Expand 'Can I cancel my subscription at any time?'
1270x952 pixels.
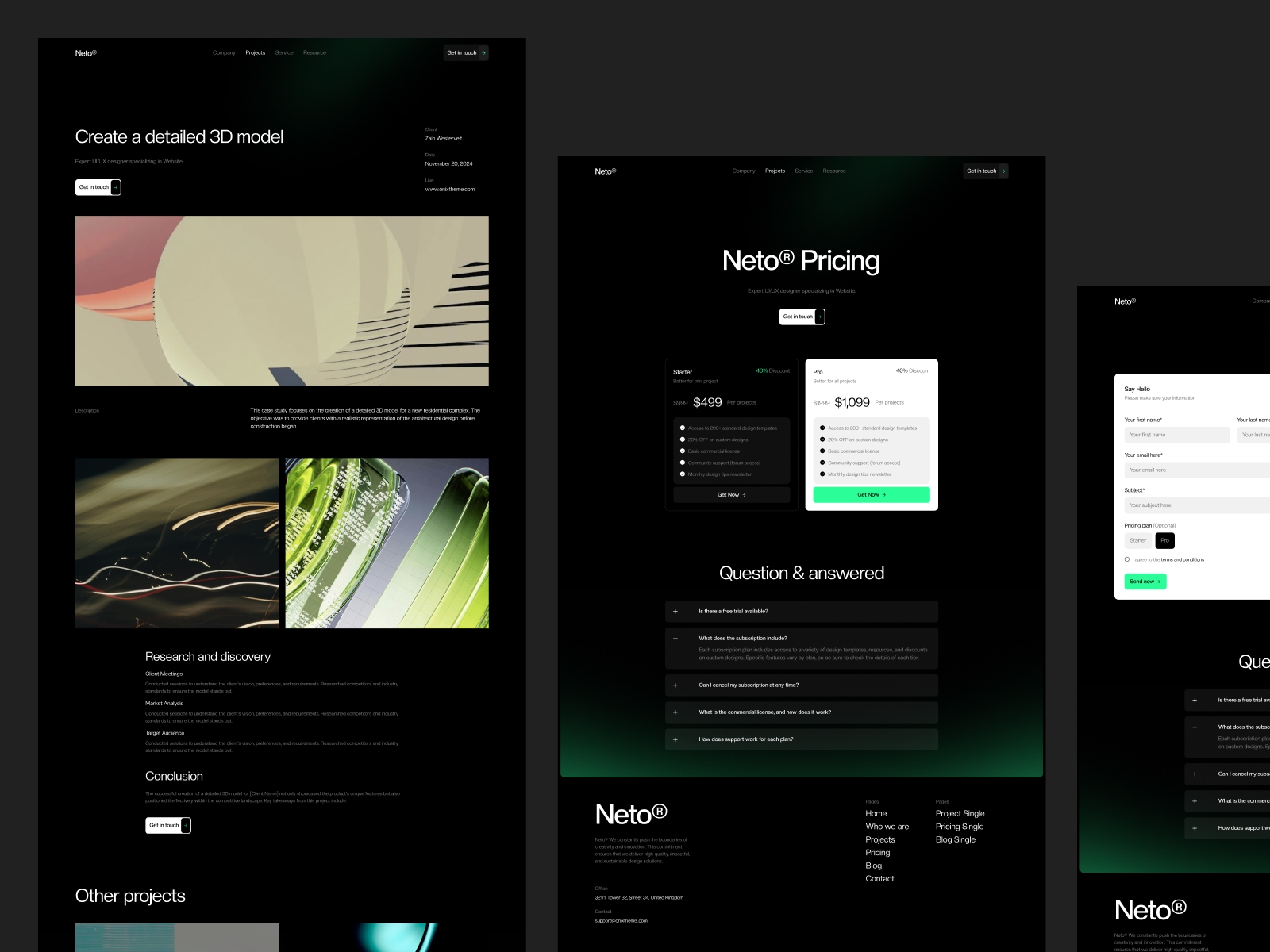tap(674, 685)
